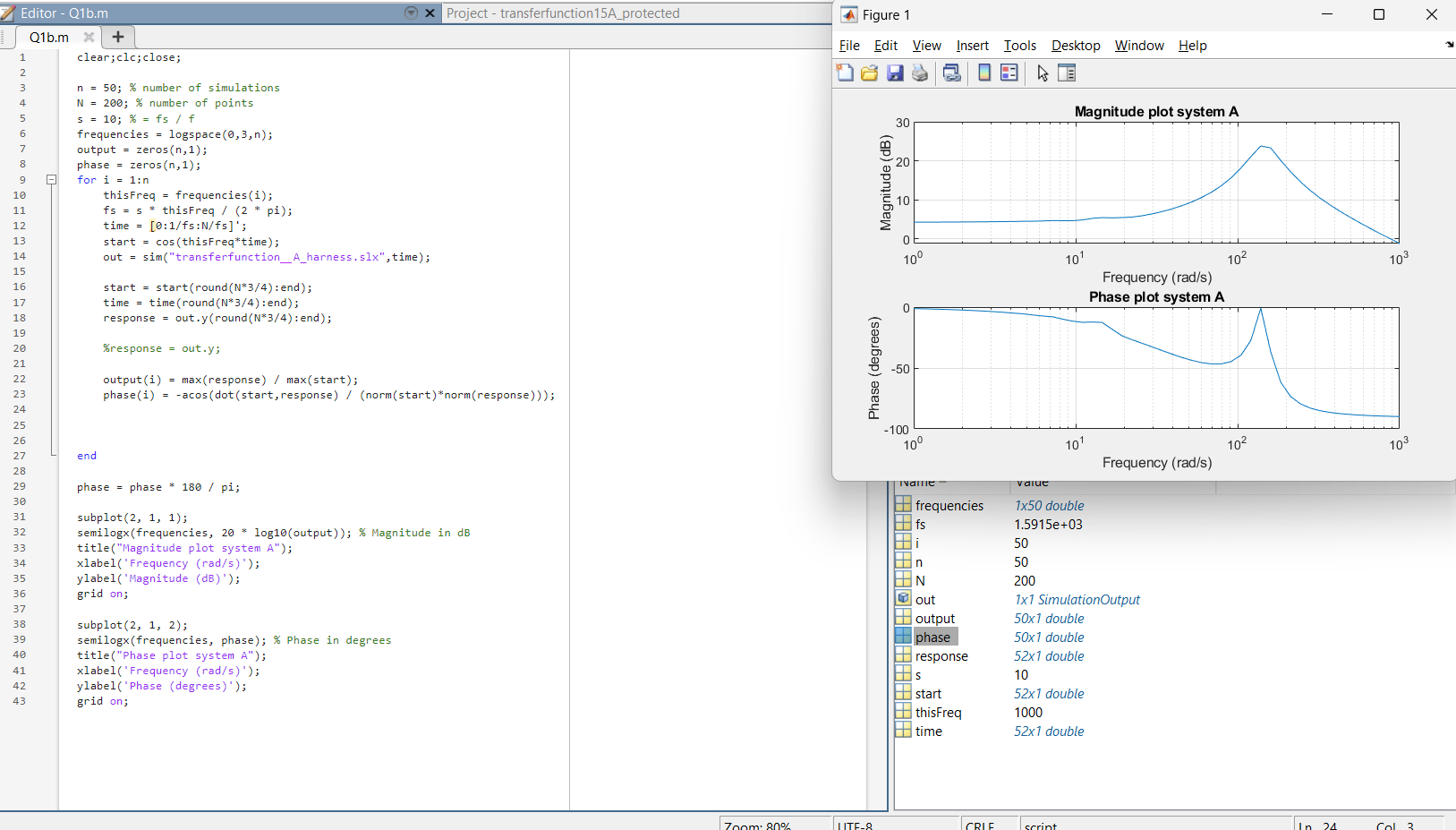This screenshot has width=1456, height=830.
Task: Open the Tools menu in Figure 1
Action: coord(1019,46)
